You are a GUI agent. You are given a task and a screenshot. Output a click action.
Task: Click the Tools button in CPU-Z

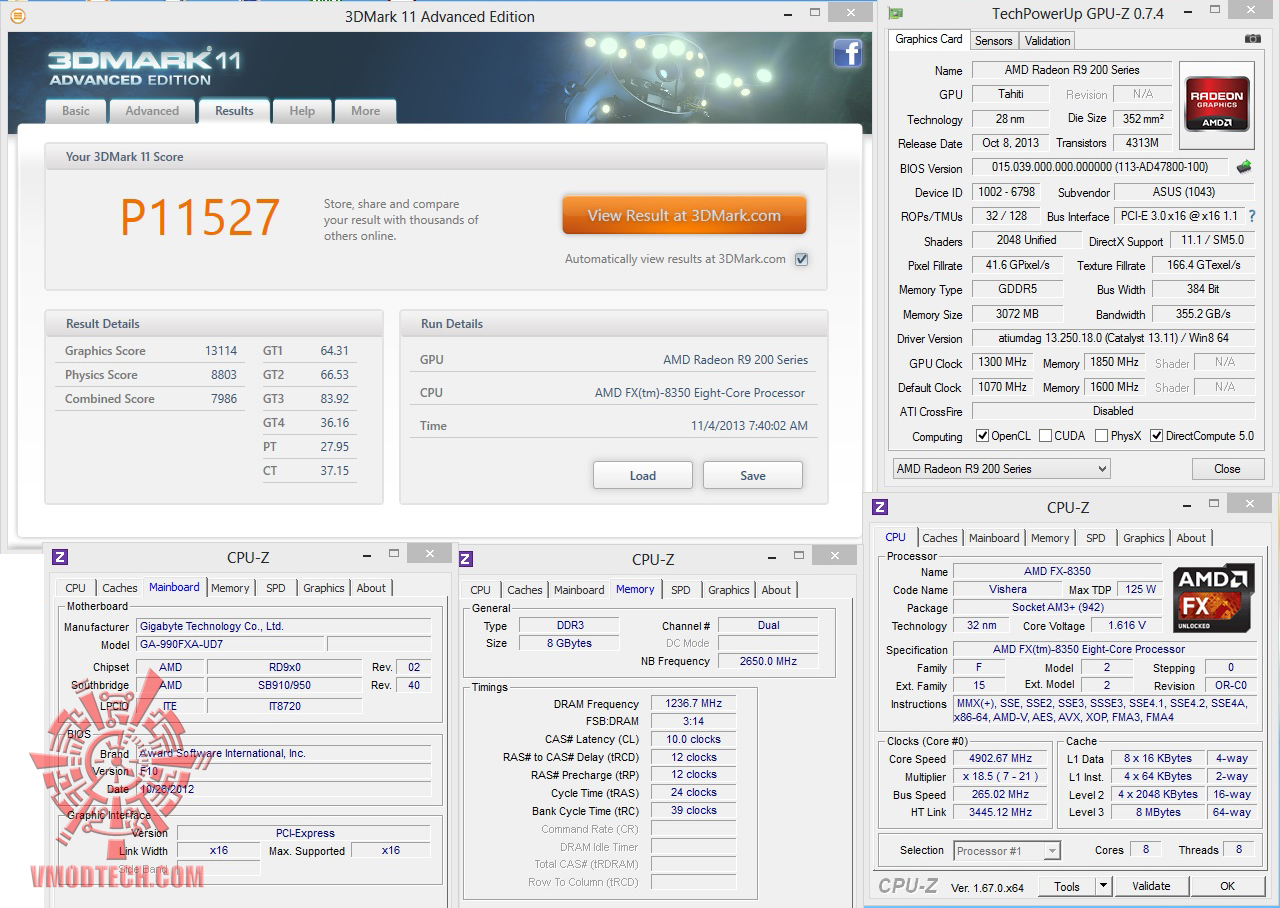point(1067,886)
